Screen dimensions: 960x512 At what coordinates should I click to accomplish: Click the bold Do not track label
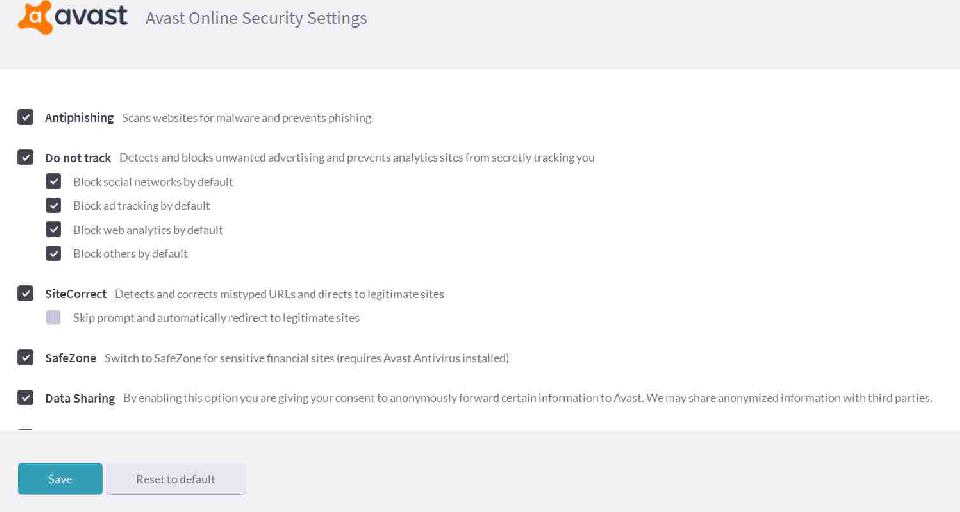click(x=78, y=158)
